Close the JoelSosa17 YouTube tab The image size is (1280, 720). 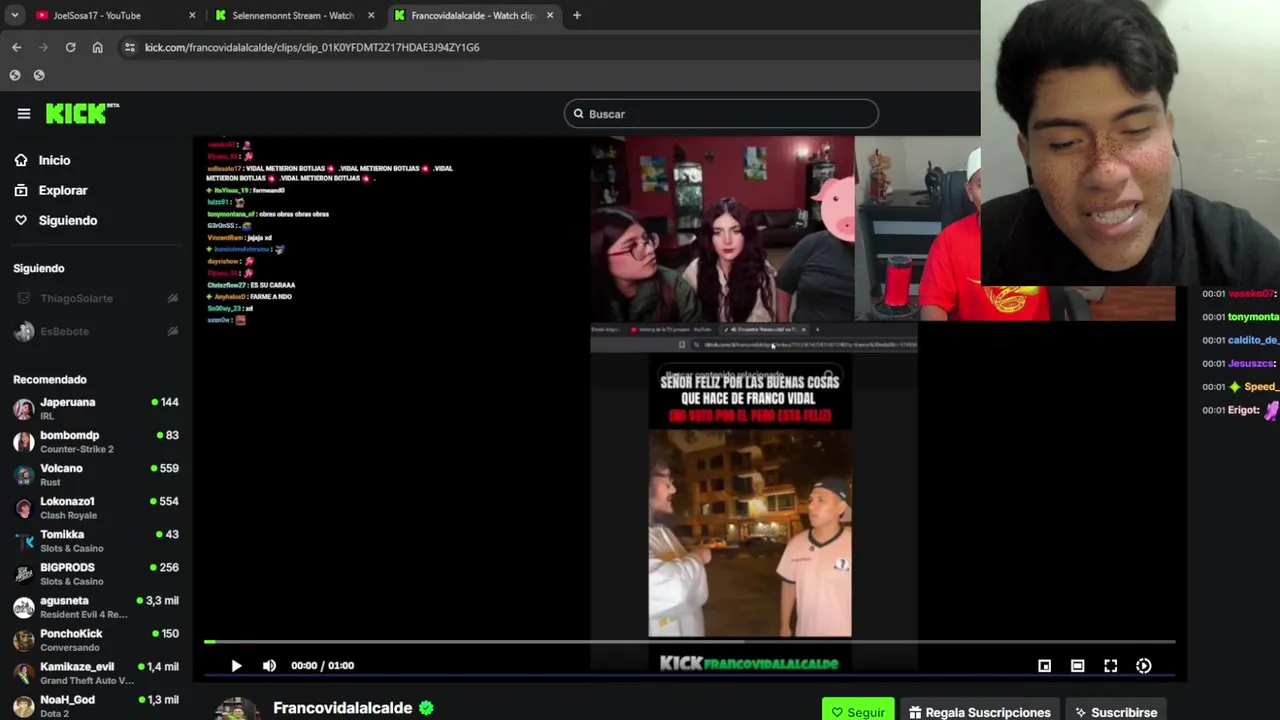tap(193, 15)
